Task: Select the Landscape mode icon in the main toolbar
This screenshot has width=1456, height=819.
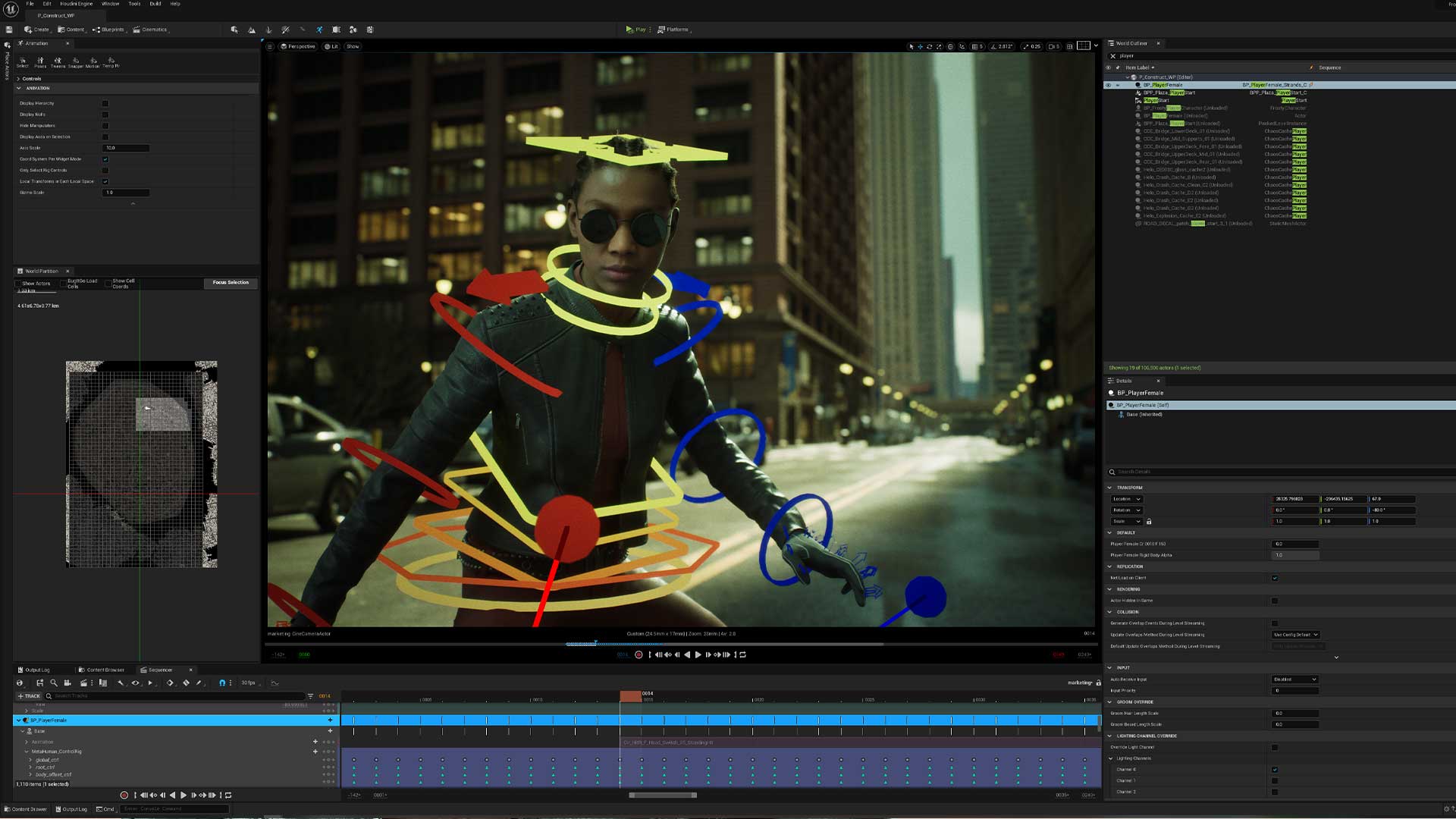Action: coord(252,30)
